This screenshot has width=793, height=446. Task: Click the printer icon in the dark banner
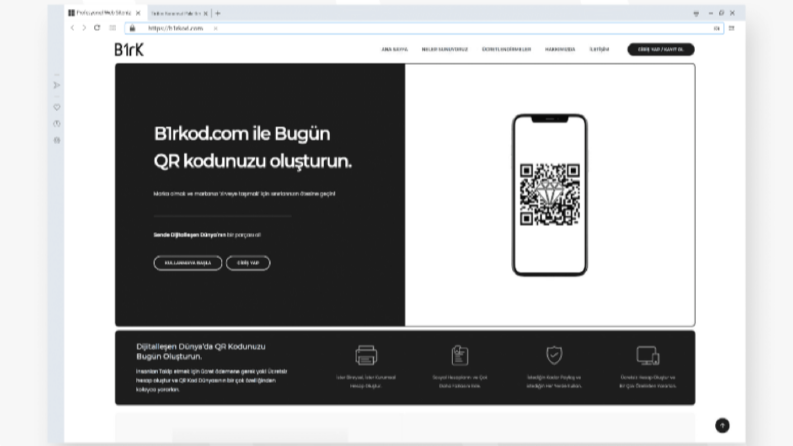(366, 355)
